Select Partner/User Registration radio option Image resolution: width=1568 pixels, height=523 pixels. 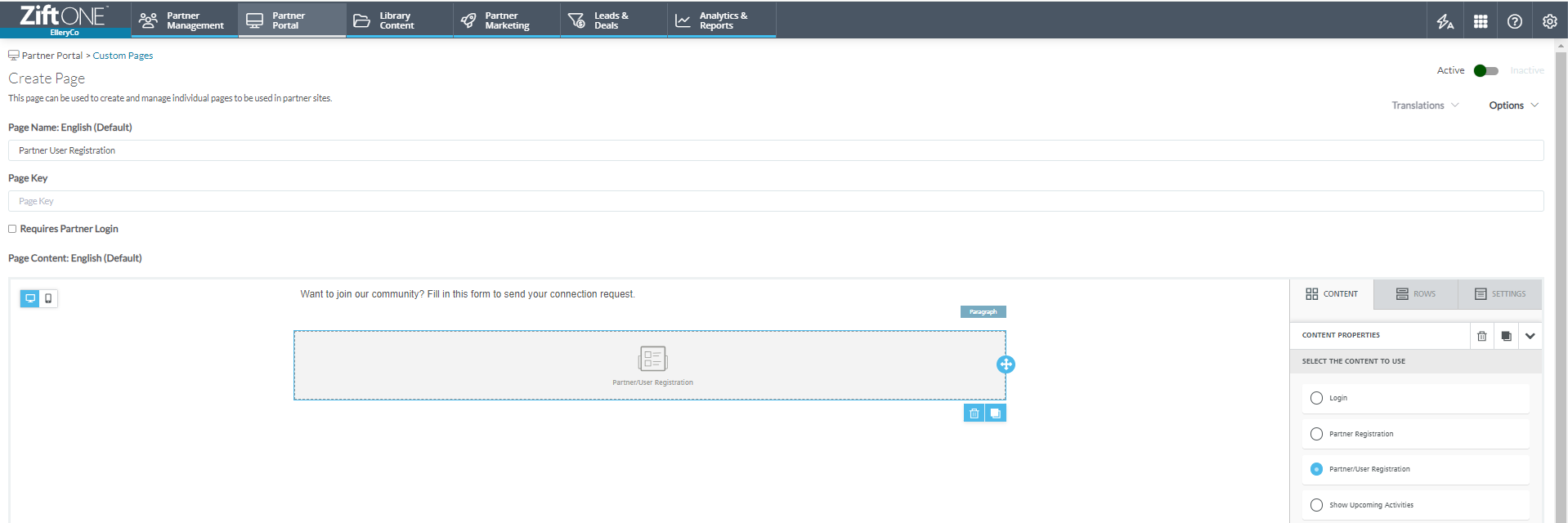[1316, 469]
